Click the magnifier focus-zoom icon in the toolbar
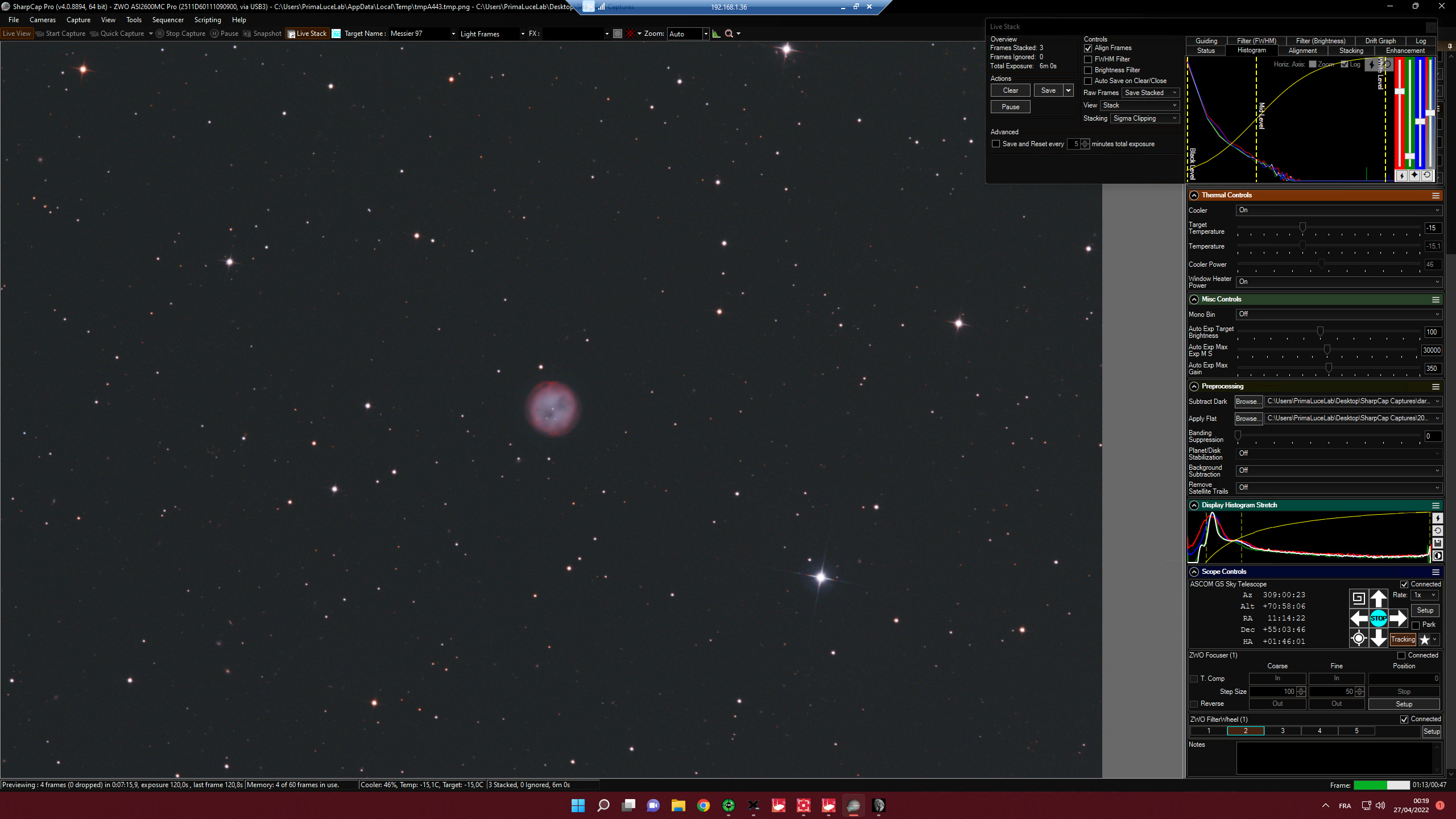Viewport: 1456px width, 819px height. point(729,34)
